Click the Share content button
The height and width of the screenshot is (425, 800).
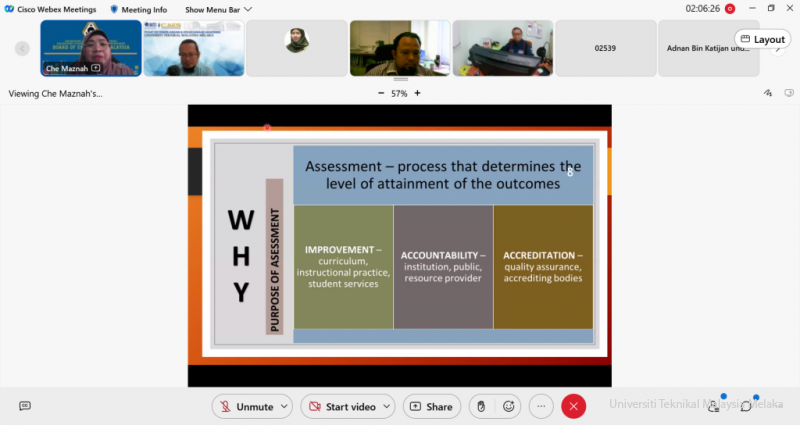[430, 407]
